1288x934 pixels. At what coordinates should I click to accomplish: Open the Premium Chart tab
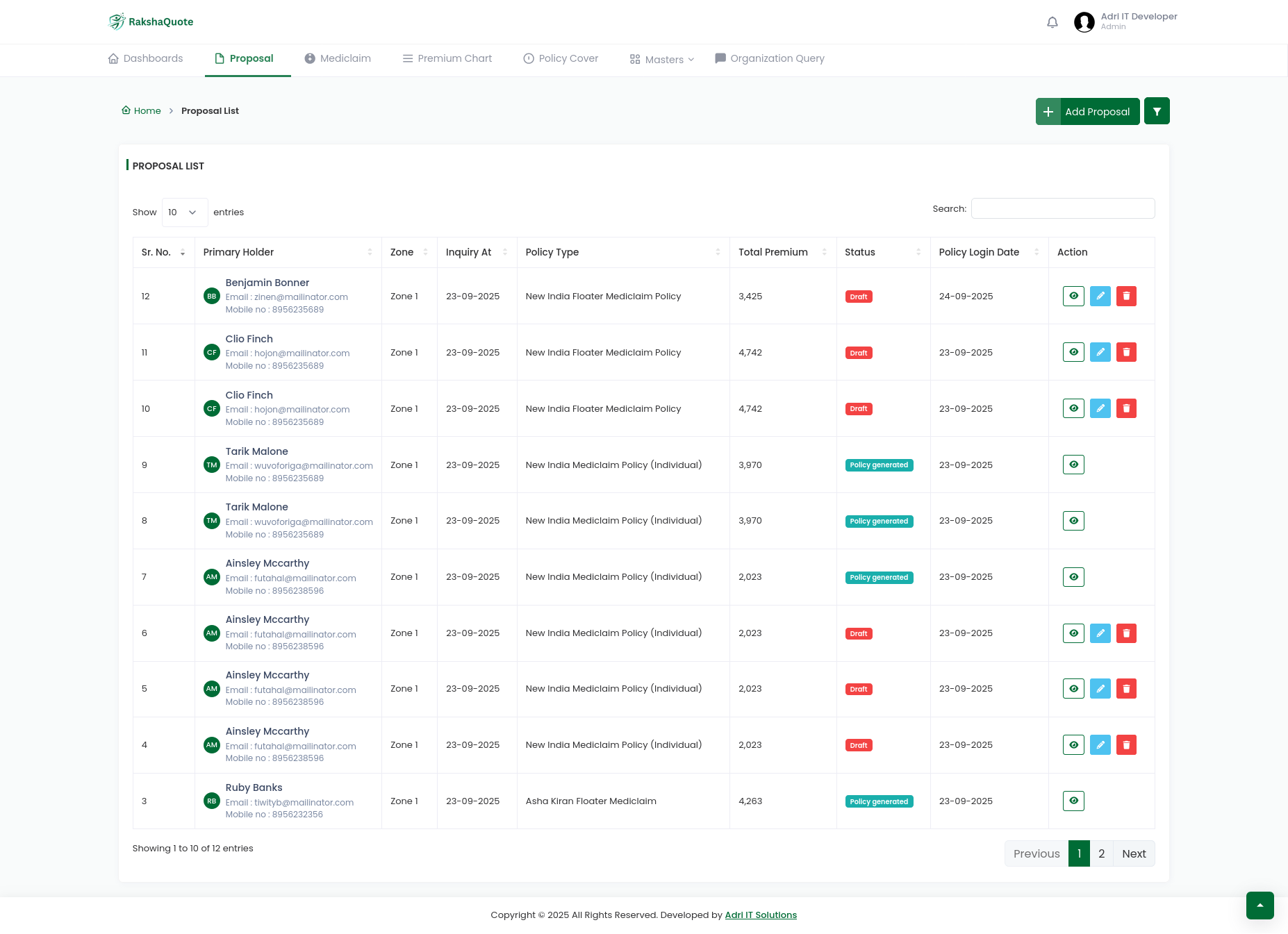(447, 58)
